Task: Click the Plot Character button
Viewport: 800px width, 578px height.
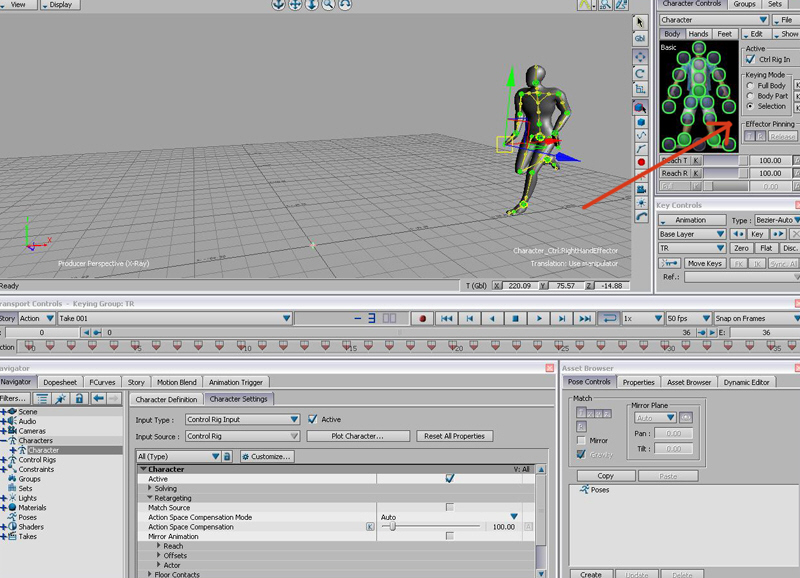Action: point(358,436)
